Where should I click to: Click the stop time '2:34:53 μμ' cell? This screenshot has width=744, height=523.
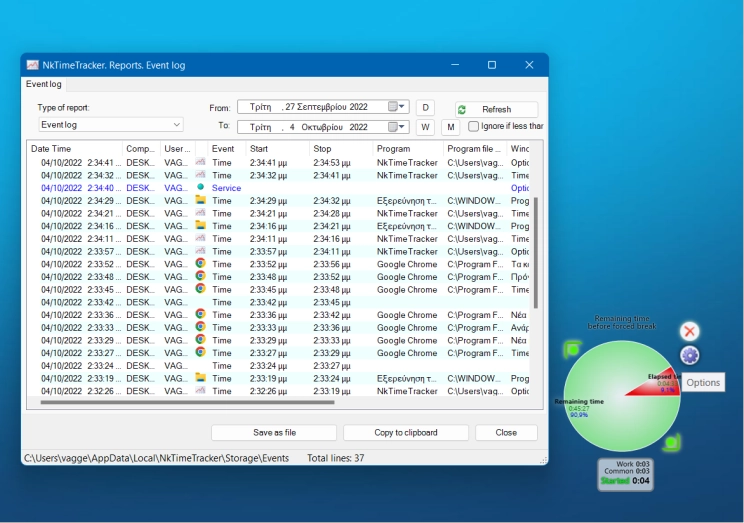(x=332, y=162)
